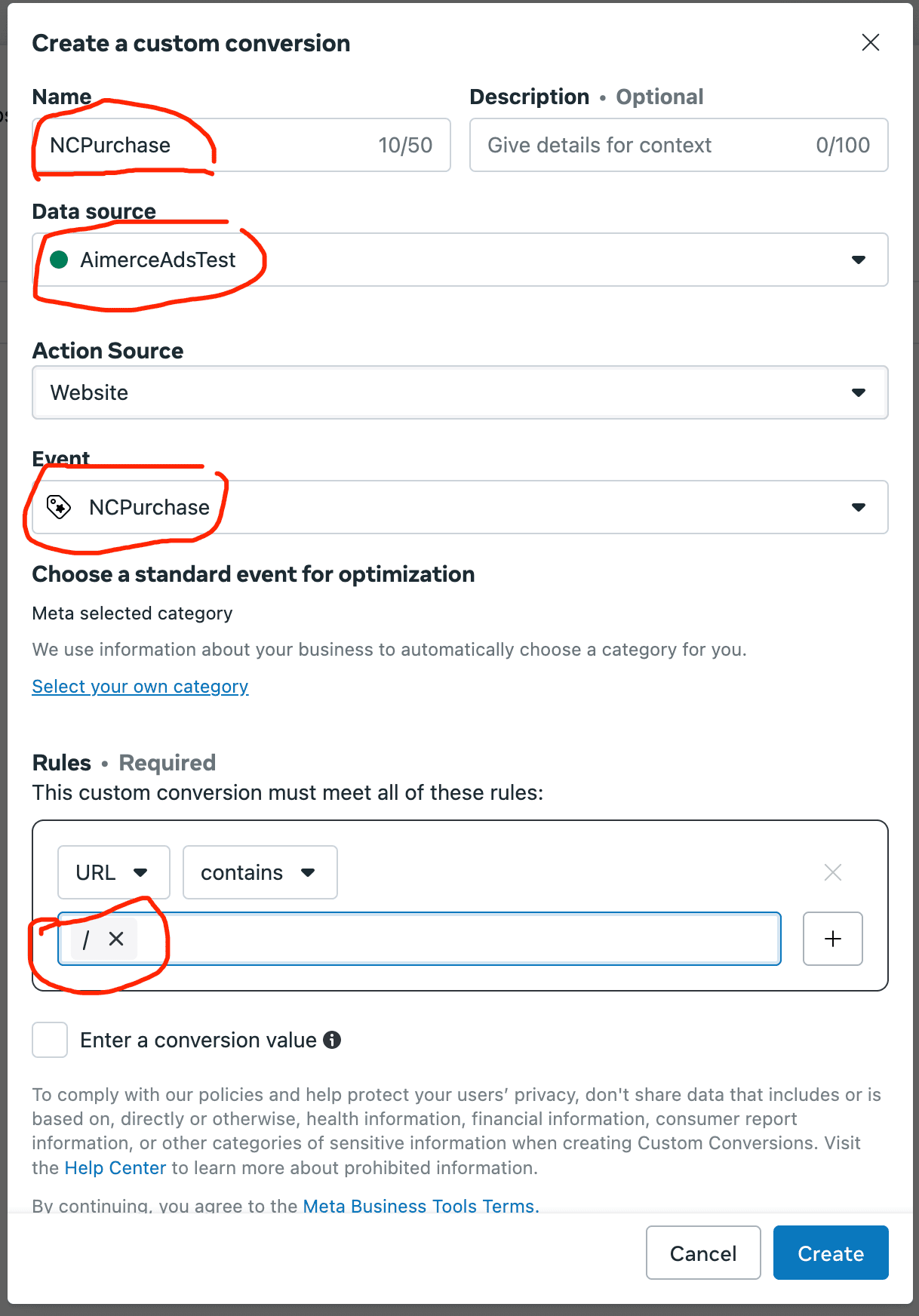
Task: Add another rule with plus button
Action: (x=833, y=939)
